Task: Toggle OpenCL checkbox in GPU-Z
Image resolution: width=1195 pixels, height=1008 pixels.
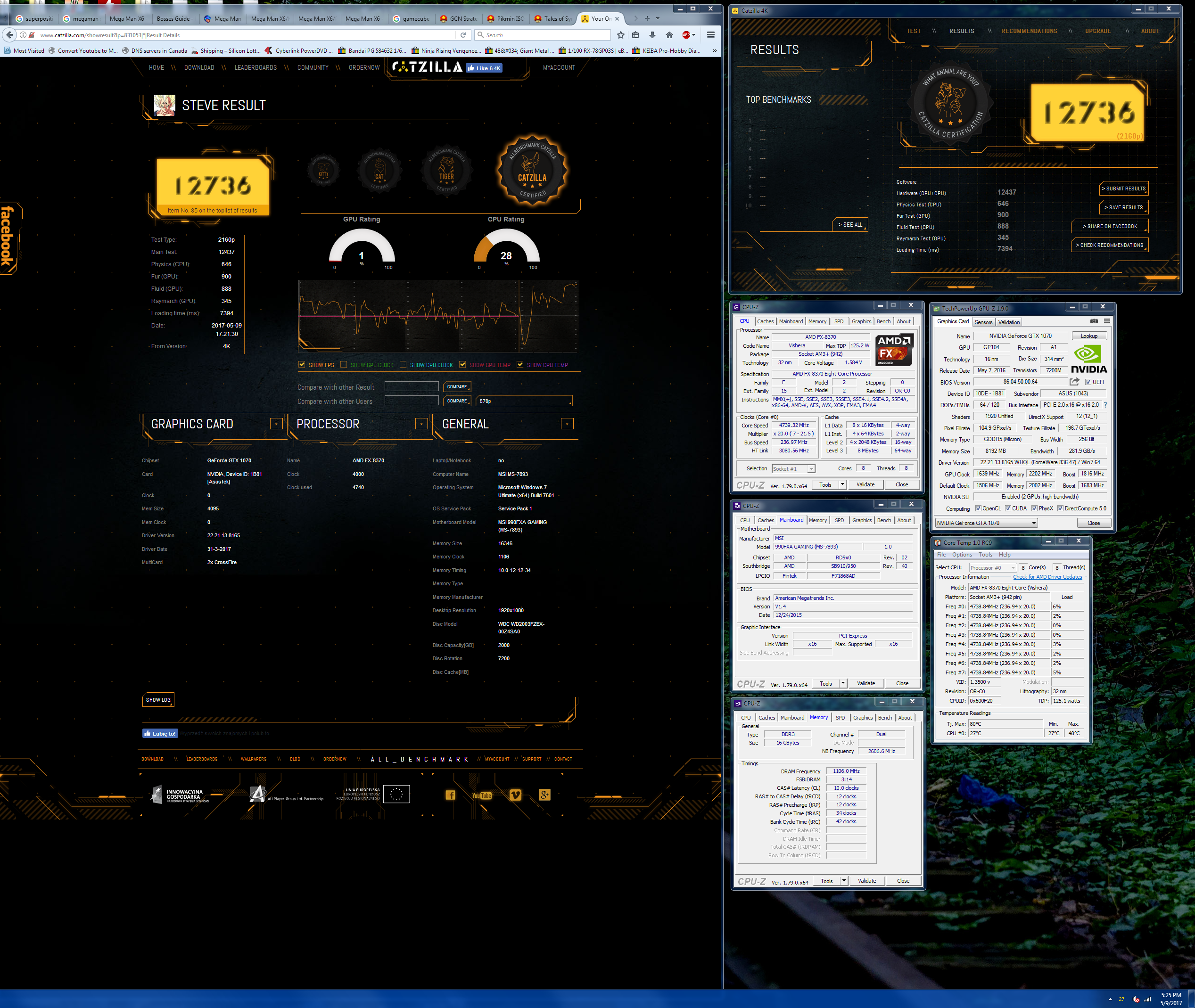Action: pos(978,508)
